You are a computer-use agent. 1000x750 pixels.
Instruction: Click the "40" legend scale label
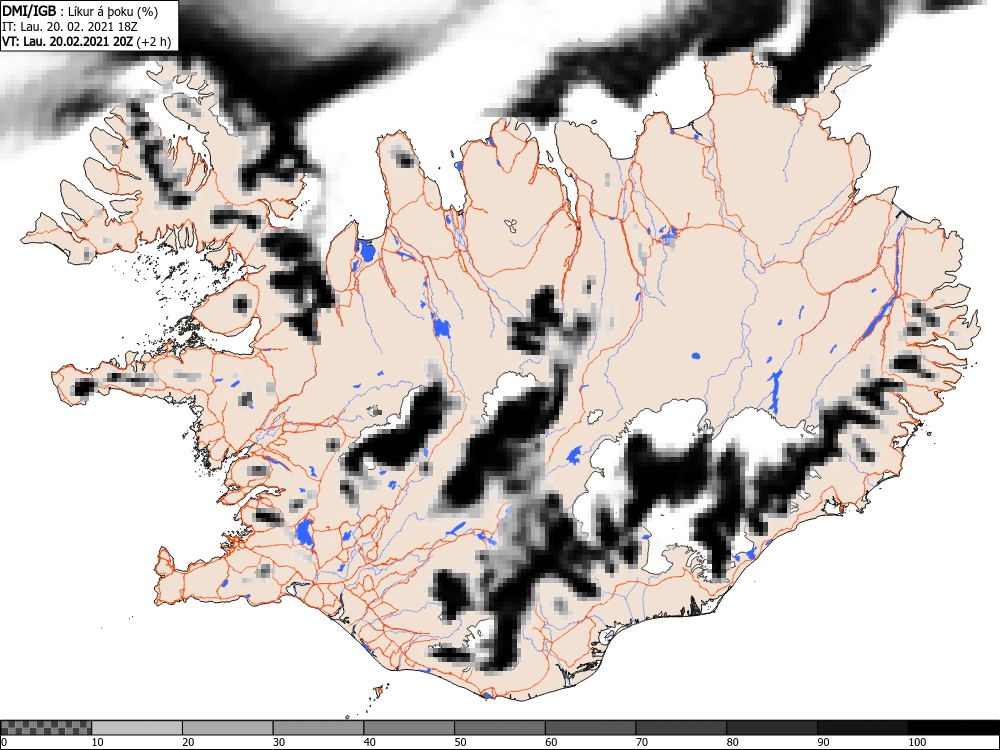point(369,742)
